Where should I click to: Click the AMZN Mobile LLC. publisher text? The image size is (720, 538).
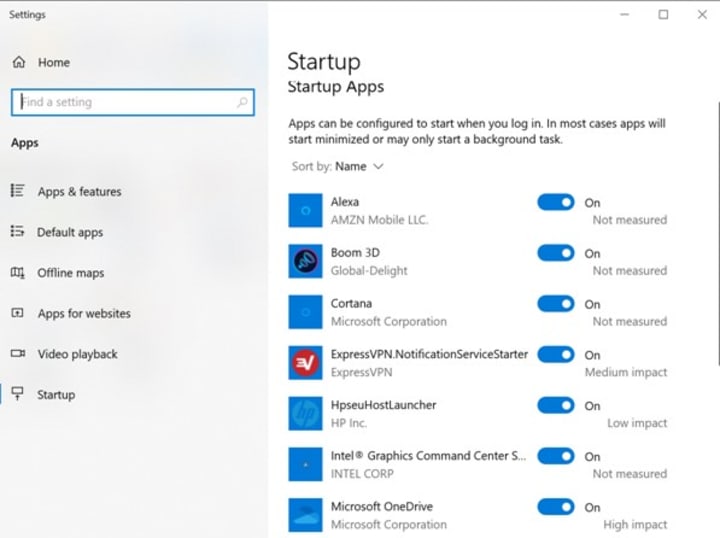tap(379, 220)
